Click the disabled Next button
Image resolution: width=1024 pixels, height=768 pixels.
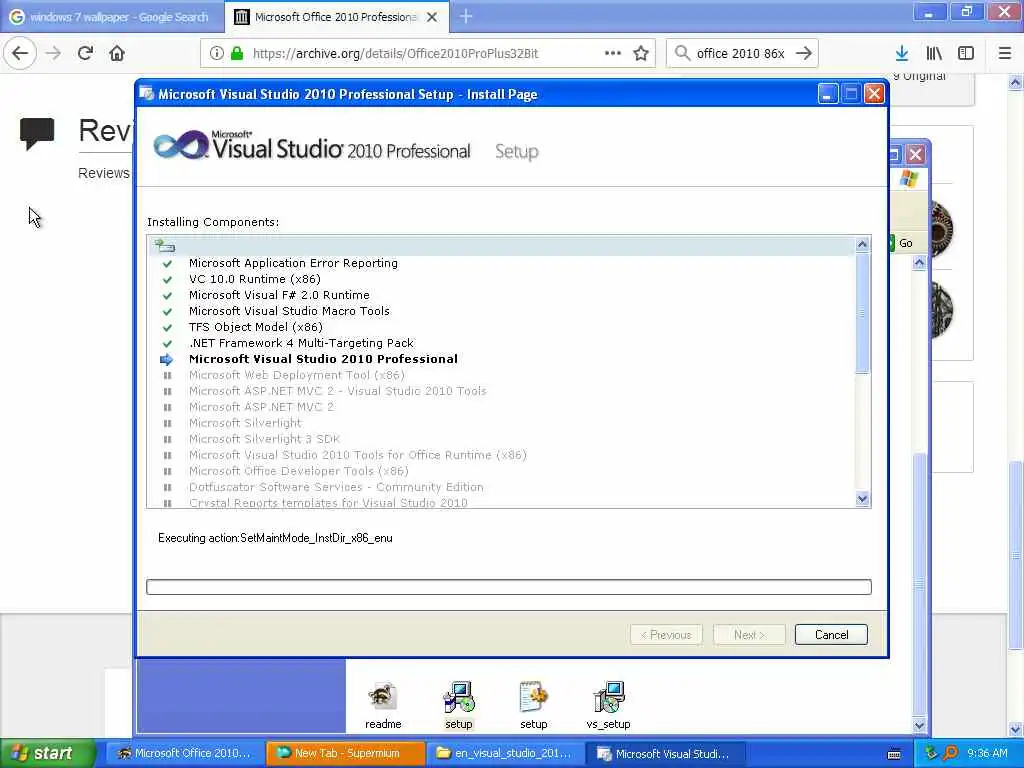coord(748,635)
